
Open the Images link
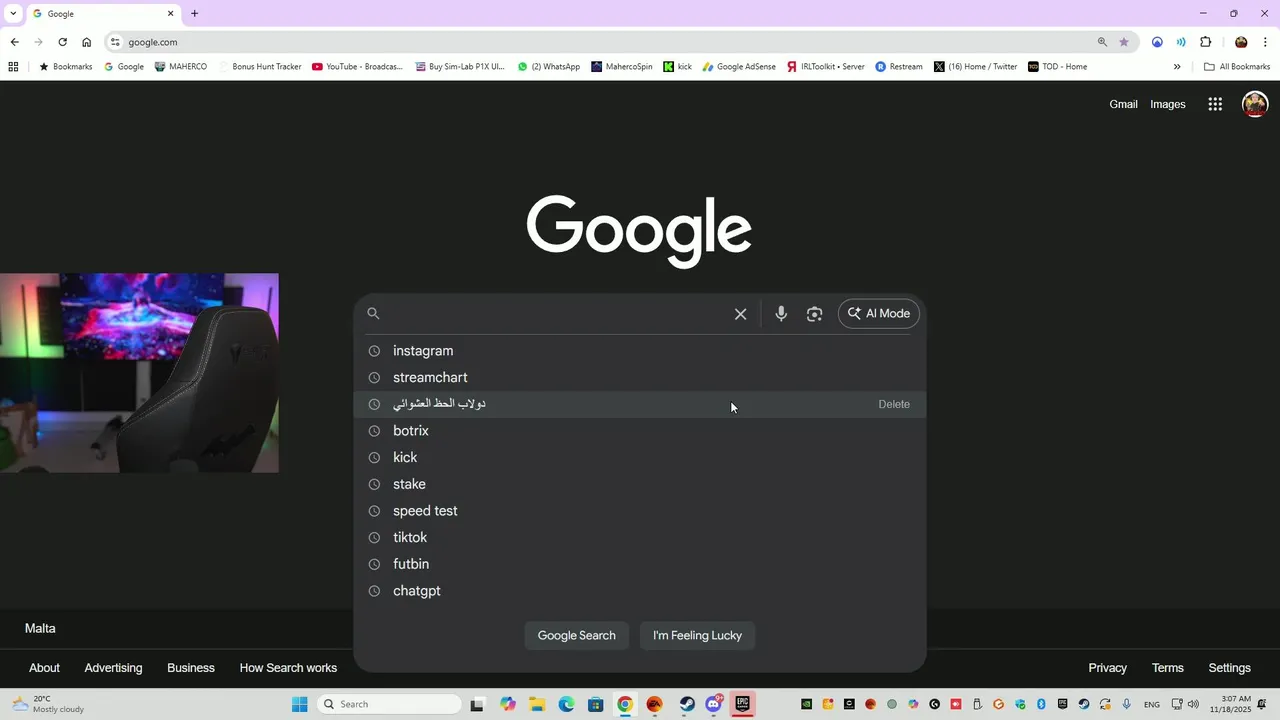click(1167, 104)
